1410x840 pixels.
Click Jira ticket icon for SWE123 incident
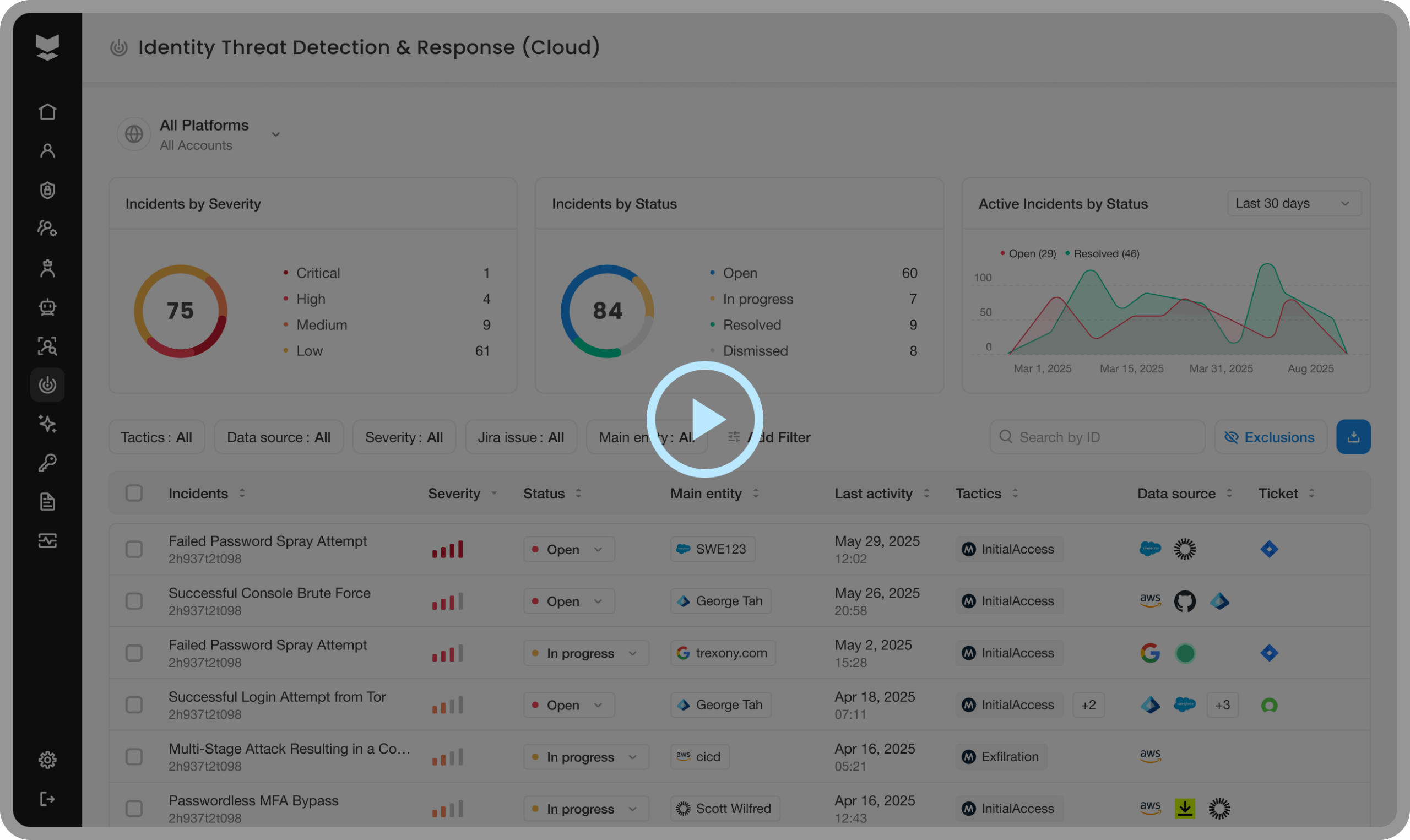point(1269,549)
